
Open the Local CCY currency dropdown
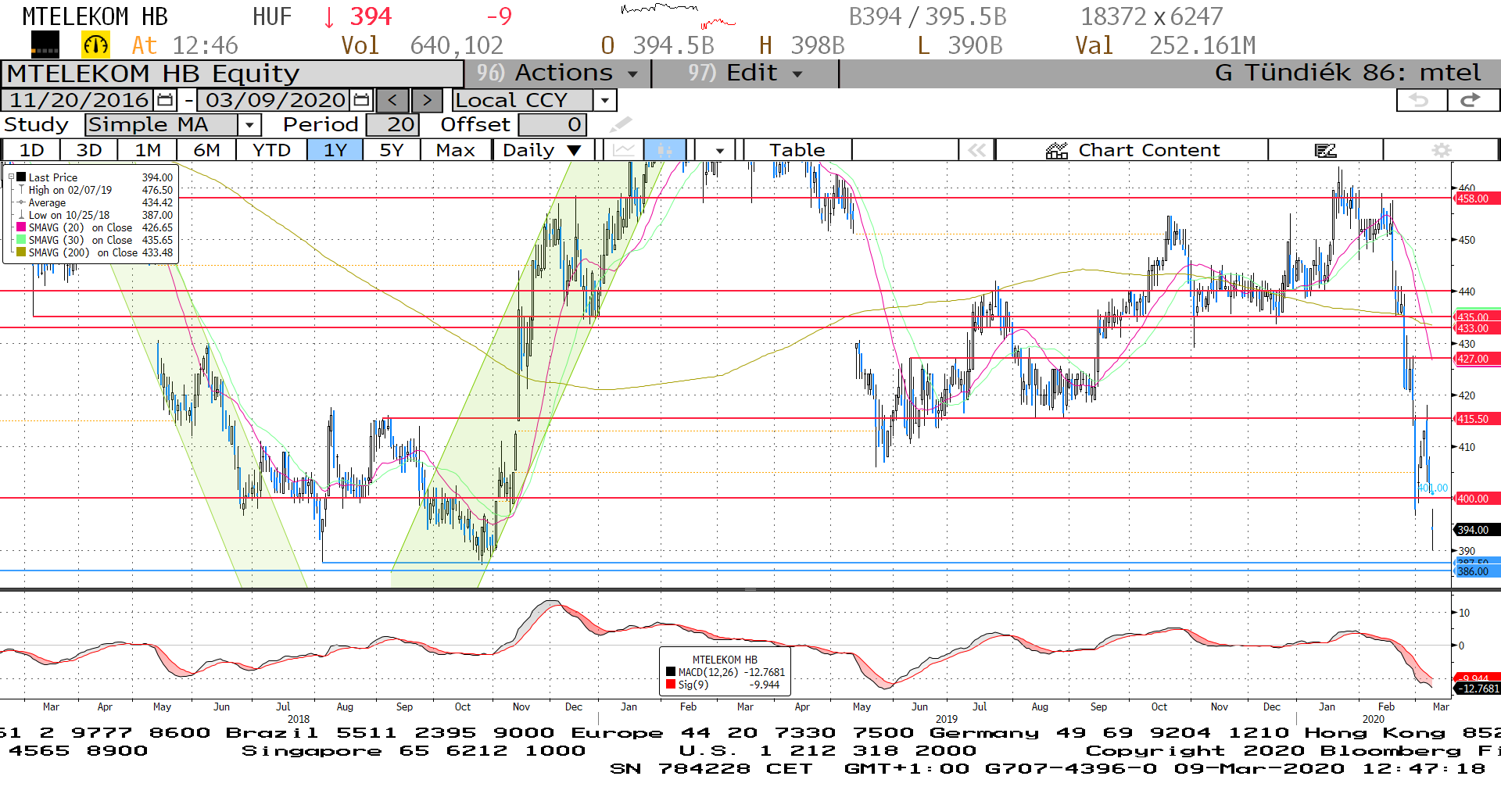click(604, 100)
